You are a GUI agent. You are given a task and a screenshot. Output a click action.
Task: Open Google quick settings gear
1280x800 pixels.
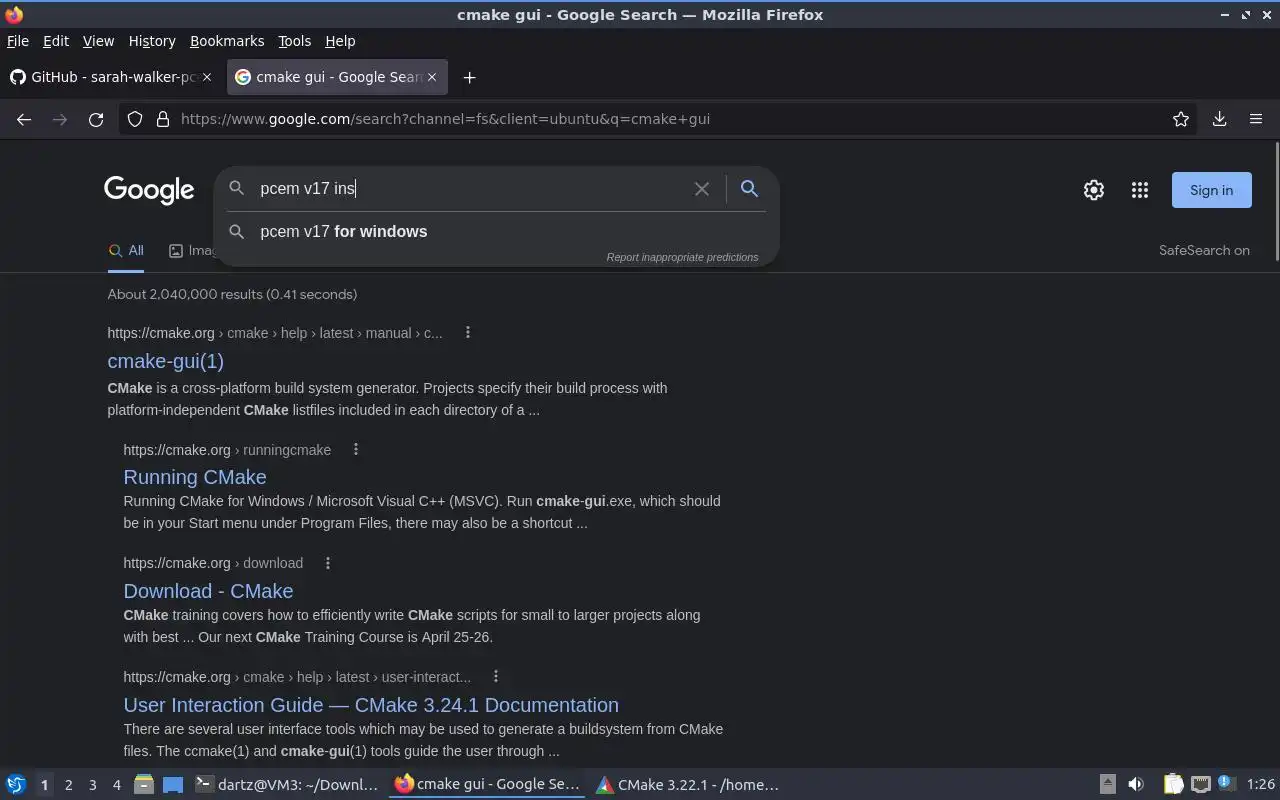point(1094,190)
